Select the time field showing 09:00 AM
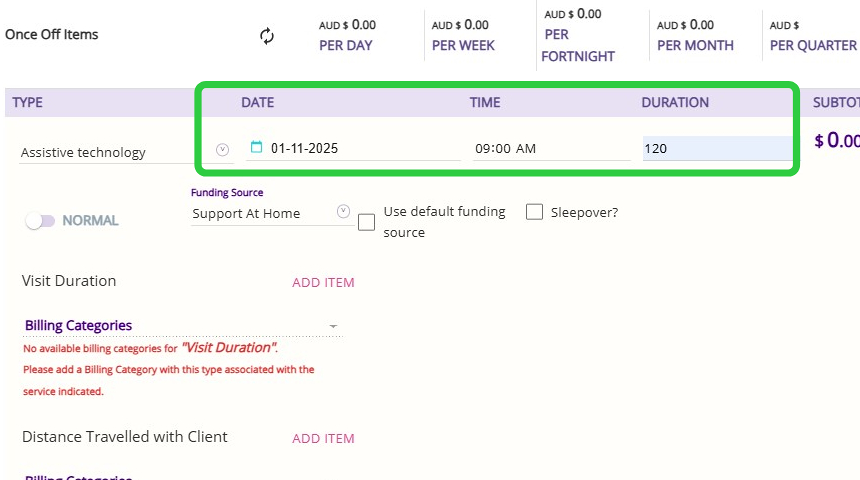 tap(550, 148)
